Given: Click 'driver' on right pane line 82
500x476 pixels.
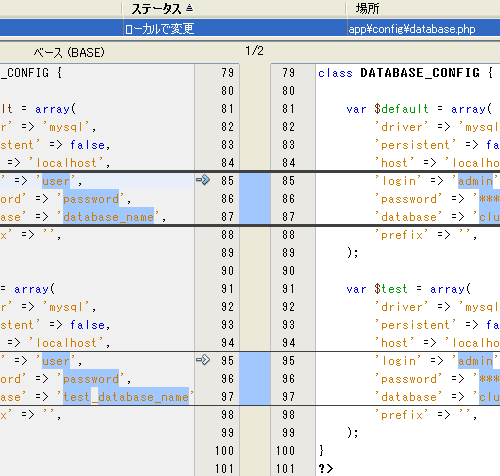Looking at the screenshot, I should [402, 127].
